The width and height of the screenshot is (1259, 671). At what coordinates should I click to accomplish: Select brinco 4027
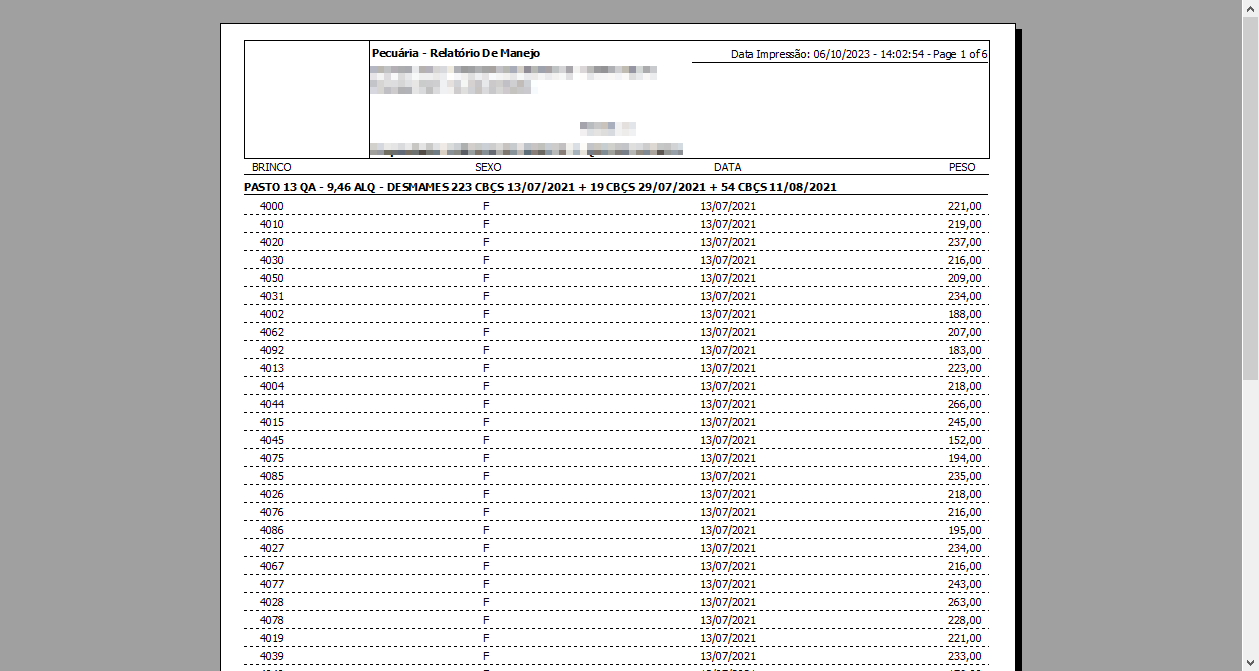click(x=272, y=548)
